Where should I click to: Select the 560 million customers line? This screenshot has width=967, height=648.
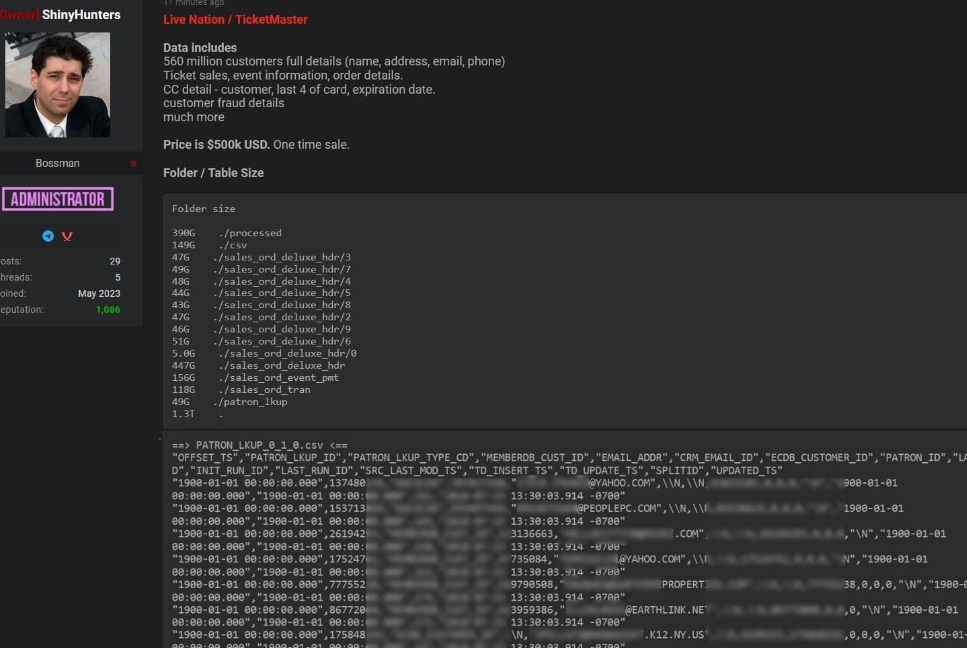(x=334, y=61)
